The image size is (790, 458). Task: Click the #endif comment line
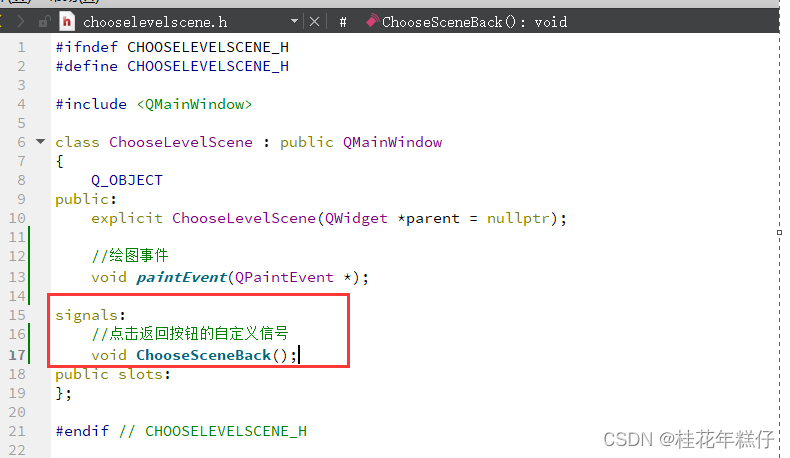tap(181, 431)
